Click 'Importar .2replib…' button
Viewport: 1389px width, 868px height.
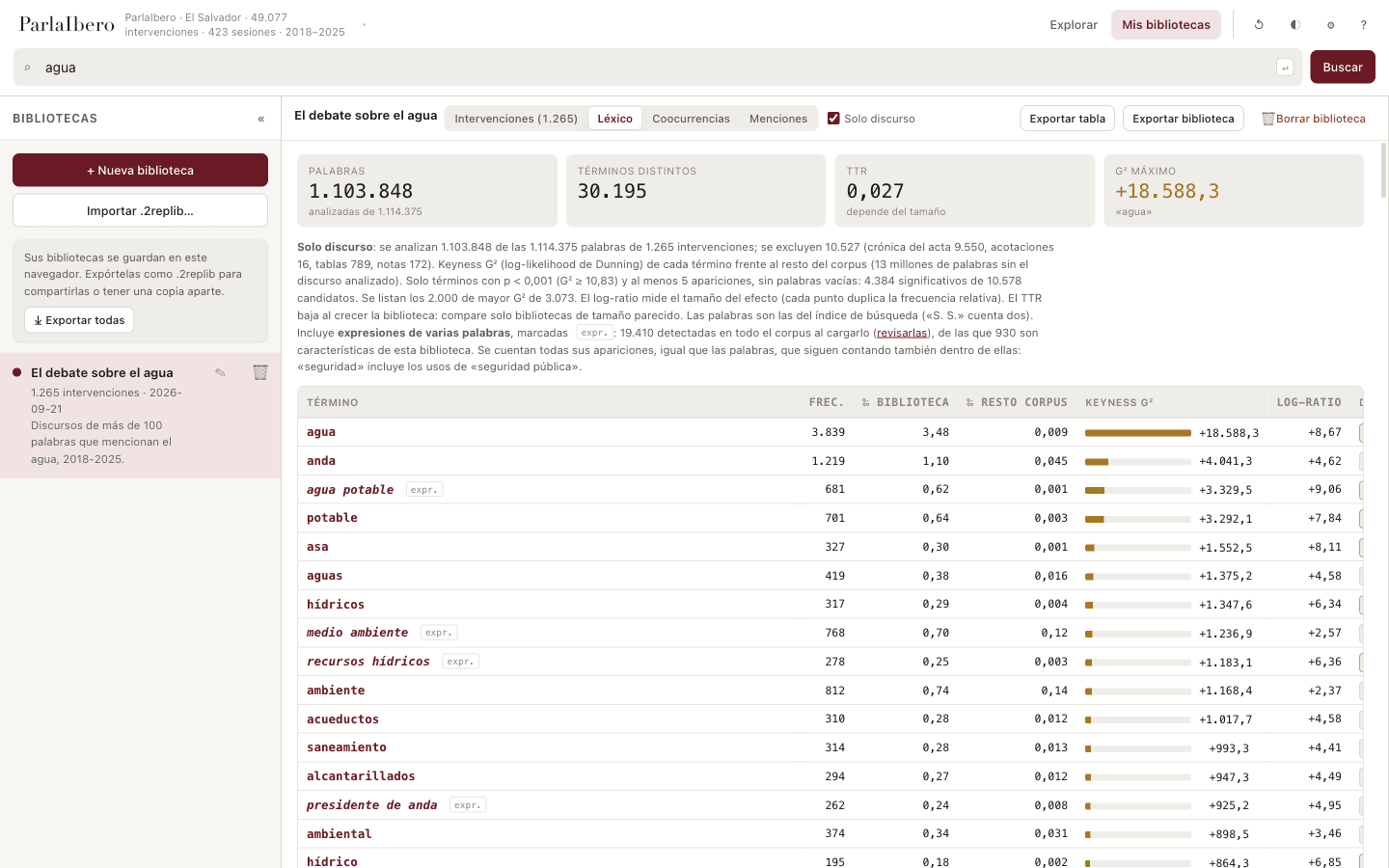[x=140, y=210]
